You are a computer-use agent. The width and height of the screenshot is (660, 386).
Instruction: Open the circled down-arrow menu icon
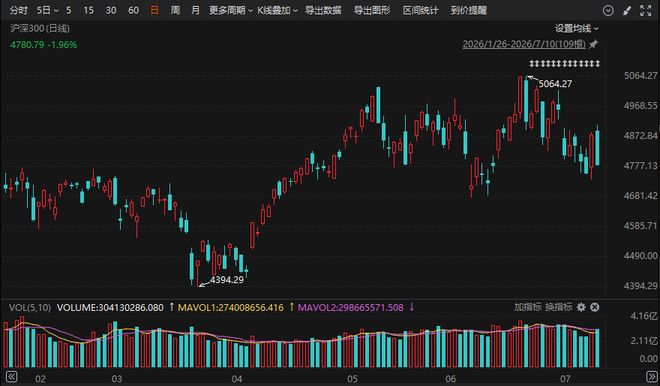pos(608,11)
